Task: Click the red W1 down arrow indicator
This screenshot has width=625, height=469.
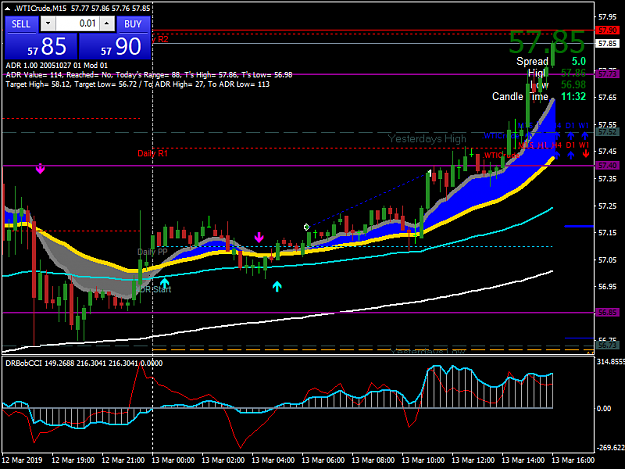Action: pos(585,154)
